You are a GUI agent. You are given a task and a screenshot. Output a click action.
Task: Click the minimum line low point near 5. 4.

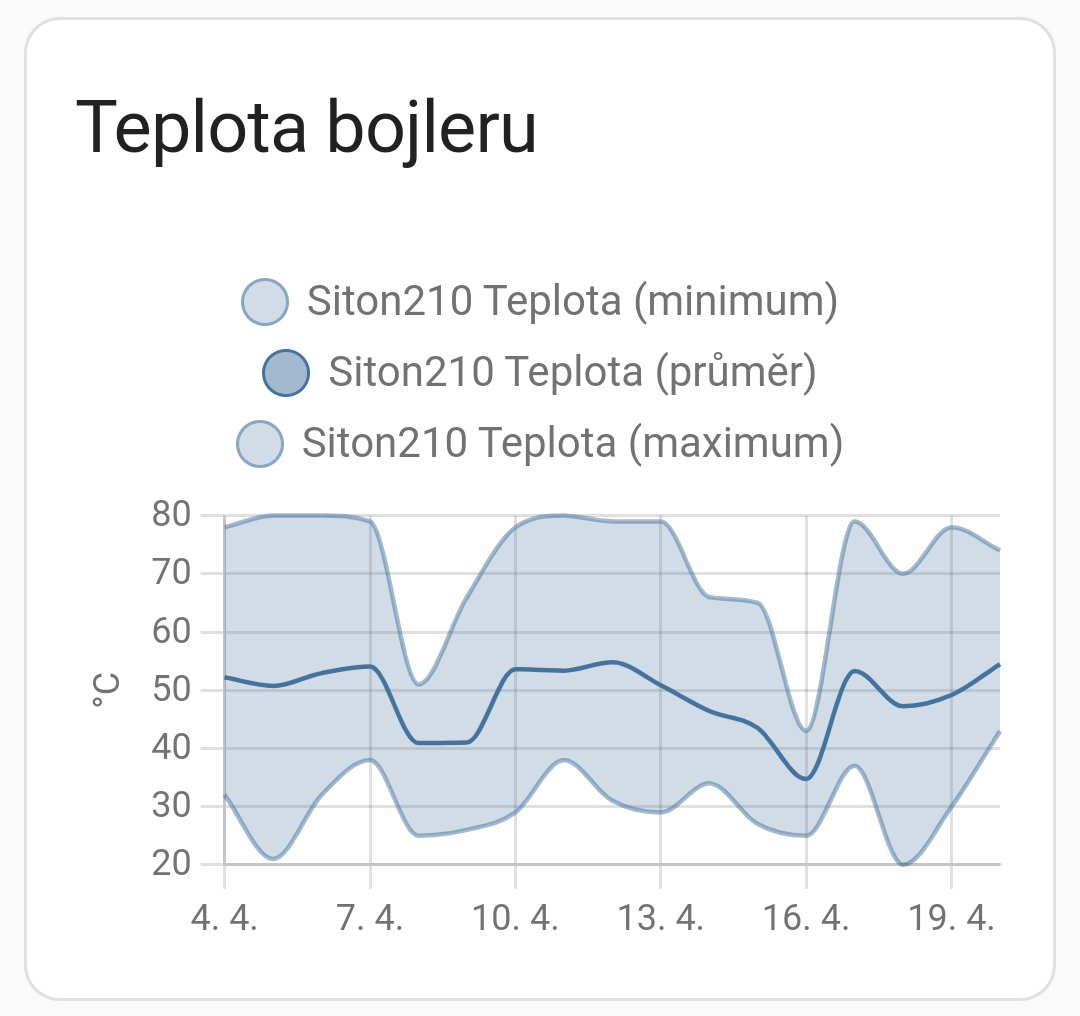[x=273, y=858]
